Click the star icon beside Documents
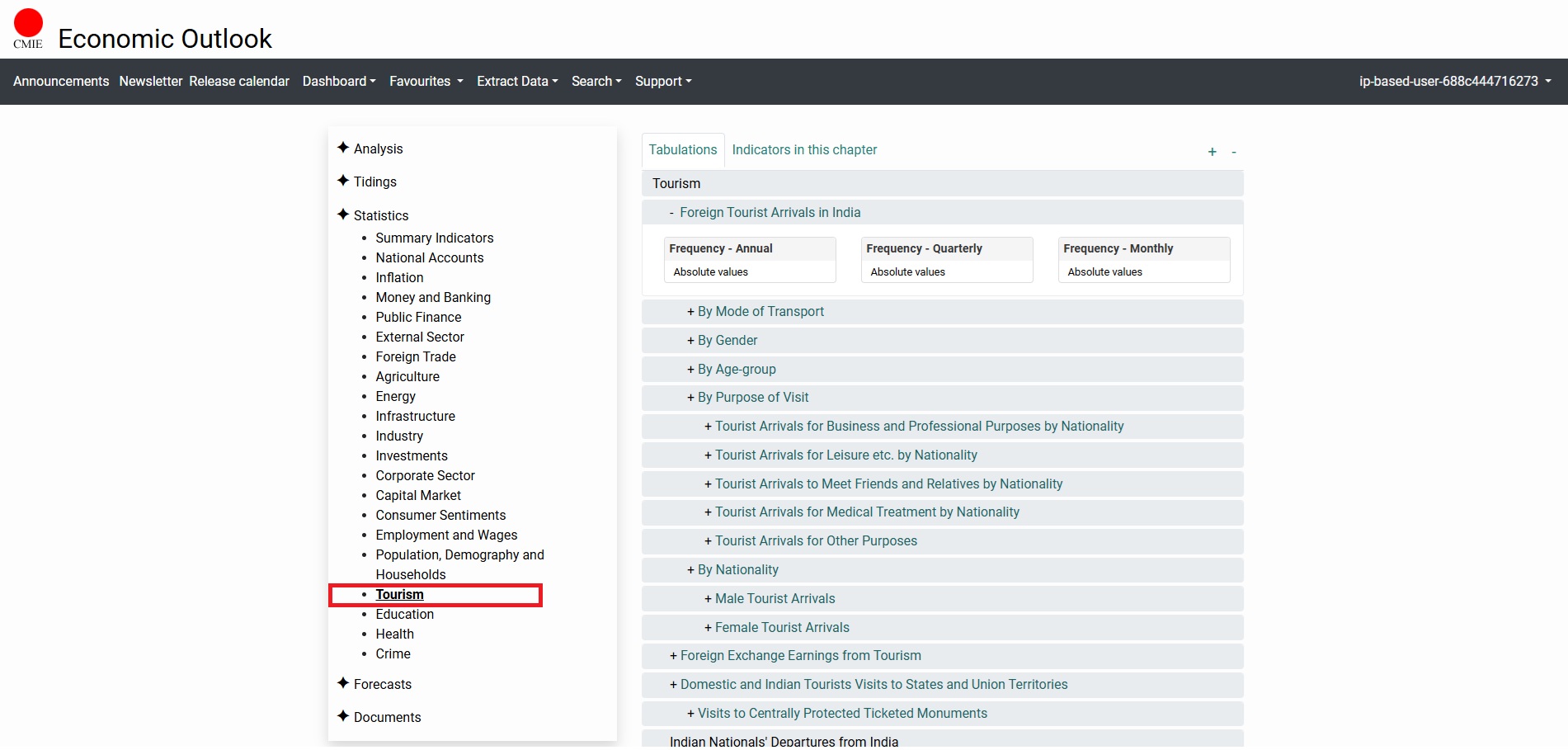This screenshot has width=1568, height=750. pos(343,716)
